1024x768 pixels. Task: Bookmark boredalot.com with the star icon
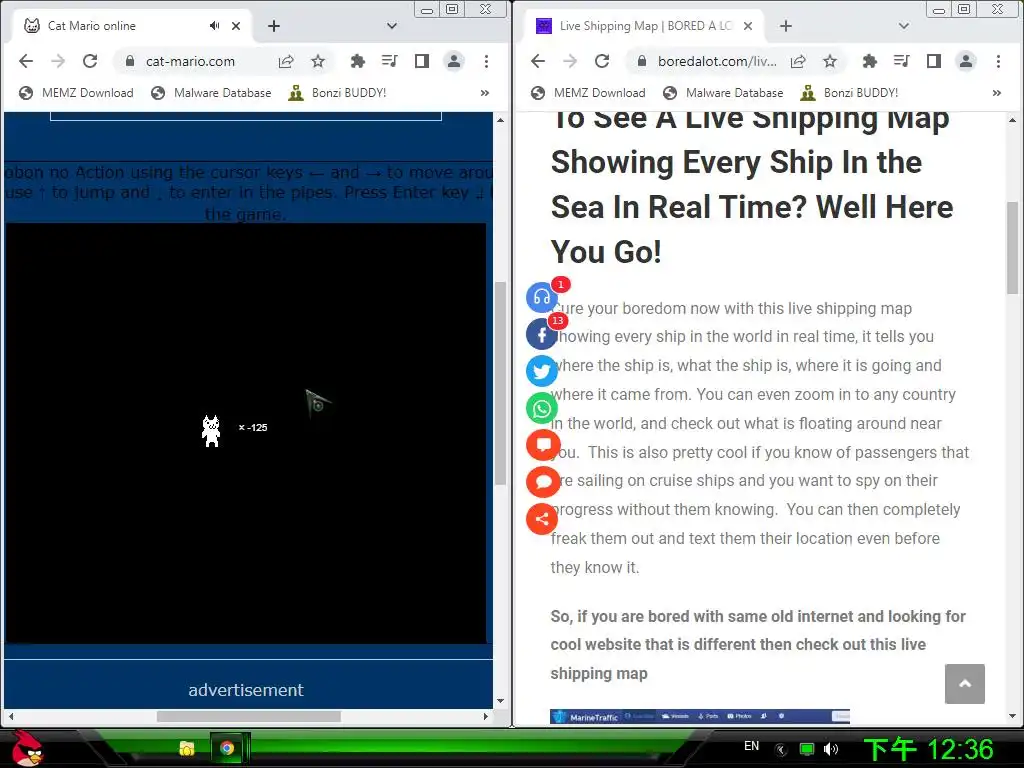point(830,61)
